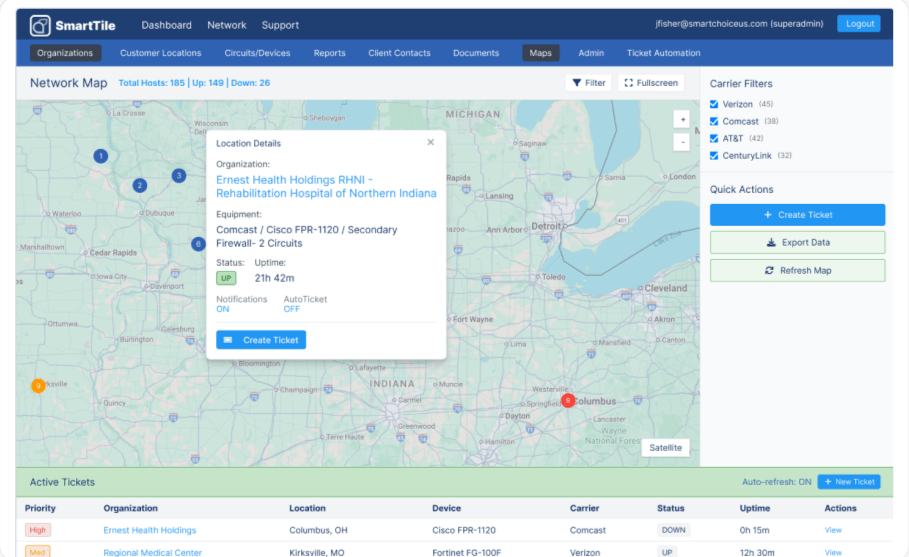
Task: Open Ernest Health Holdings RHNI organization link
Action: click(326, 187)
